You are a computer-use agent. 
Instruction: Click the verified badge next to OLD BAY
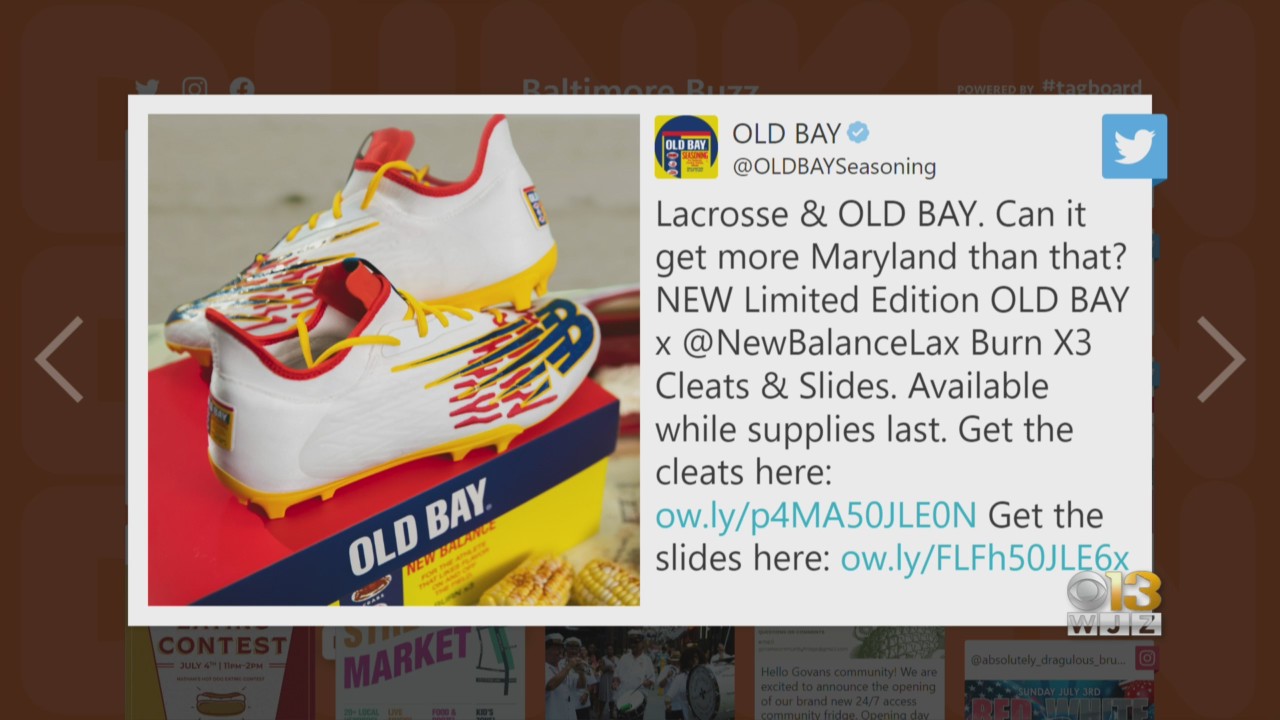click(x=858, y=132)
